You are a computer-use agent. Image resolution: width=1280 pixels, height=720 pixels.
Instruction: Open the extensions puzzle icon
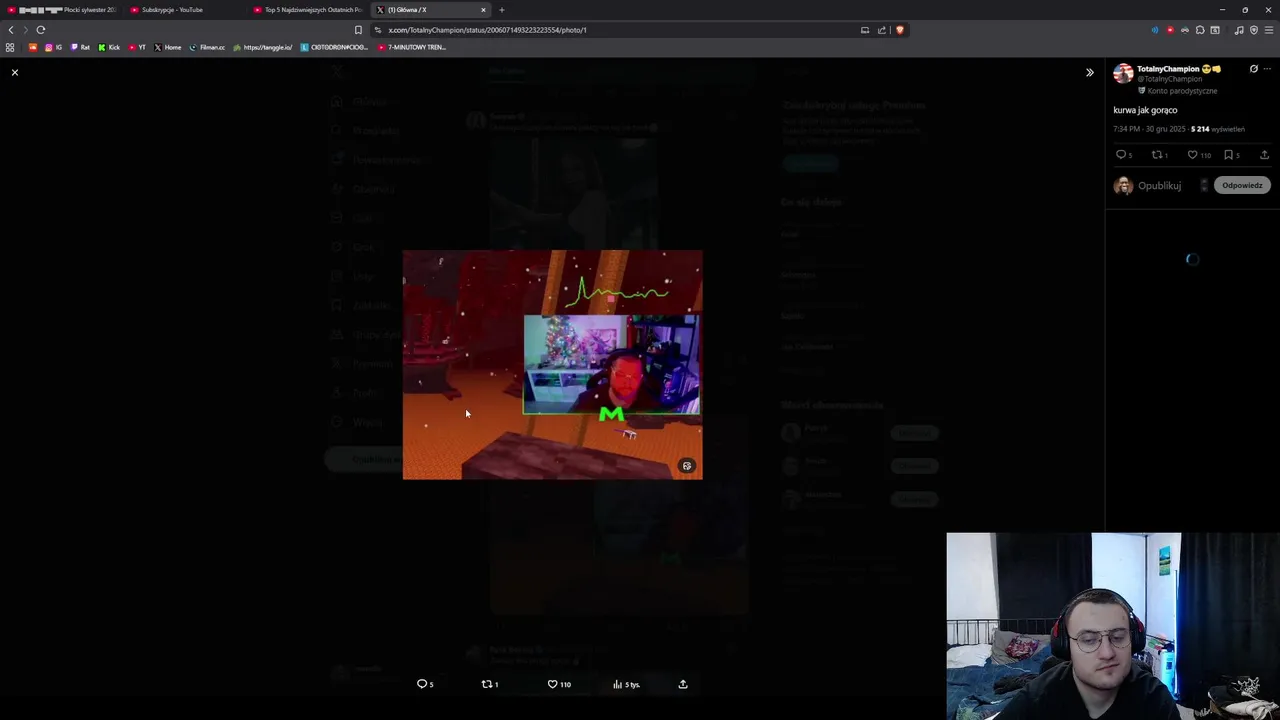(1200, 30)
